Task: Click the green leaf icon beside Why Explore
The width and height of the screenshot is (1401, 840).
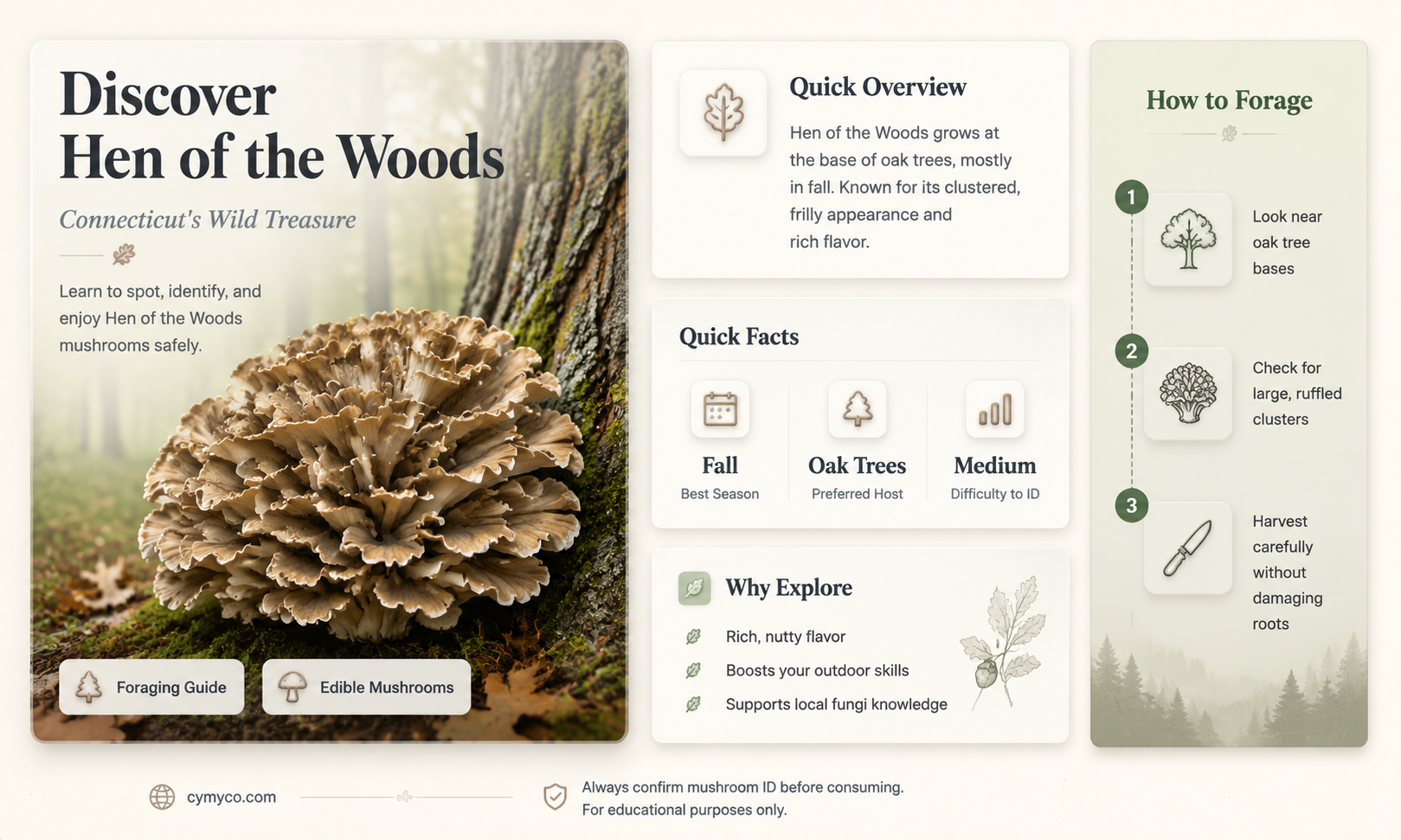Action: [695, 588]
